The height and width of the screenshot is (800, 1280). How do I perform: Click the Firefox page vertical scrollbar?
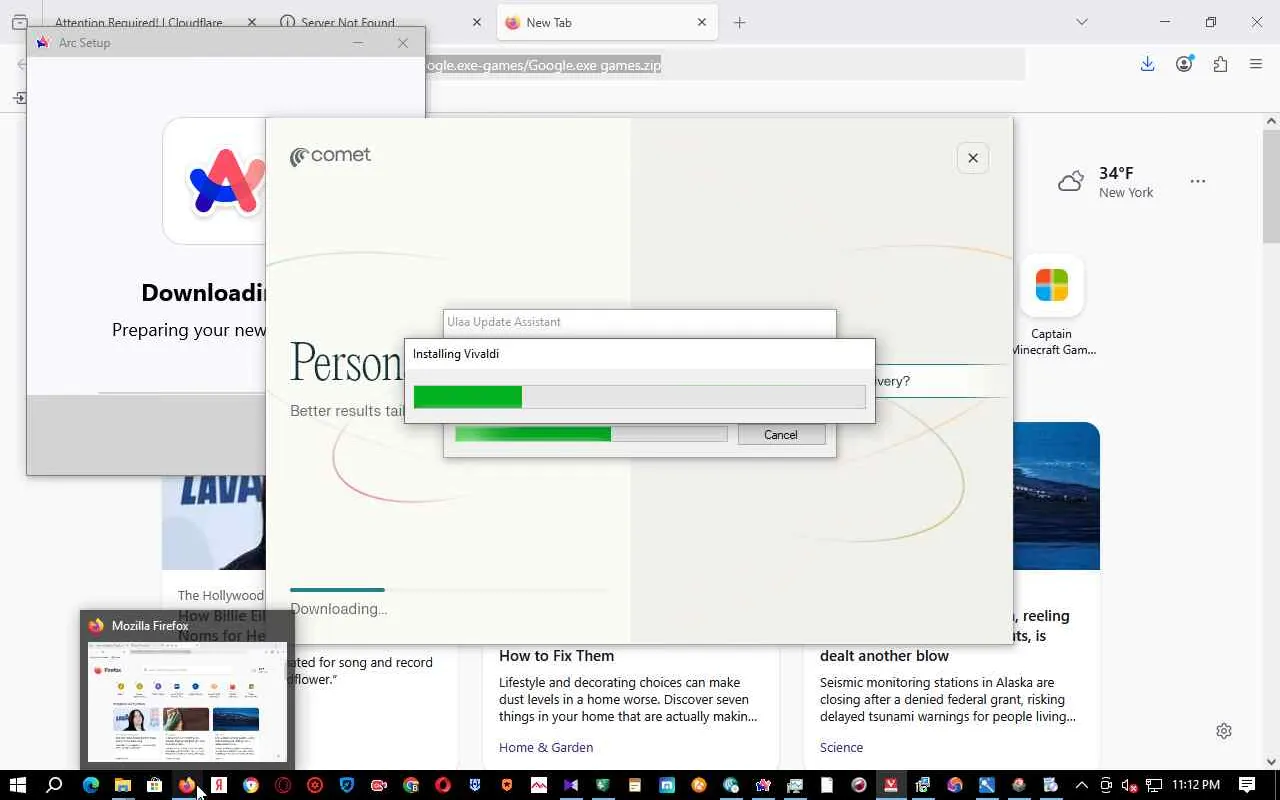[1271, 185]
